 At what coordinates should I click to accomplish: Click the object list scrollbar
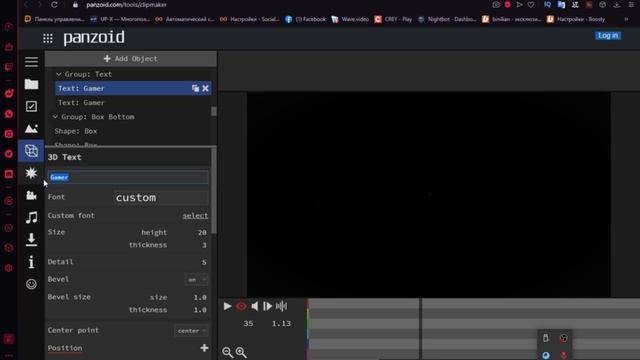tap(213, 111)
